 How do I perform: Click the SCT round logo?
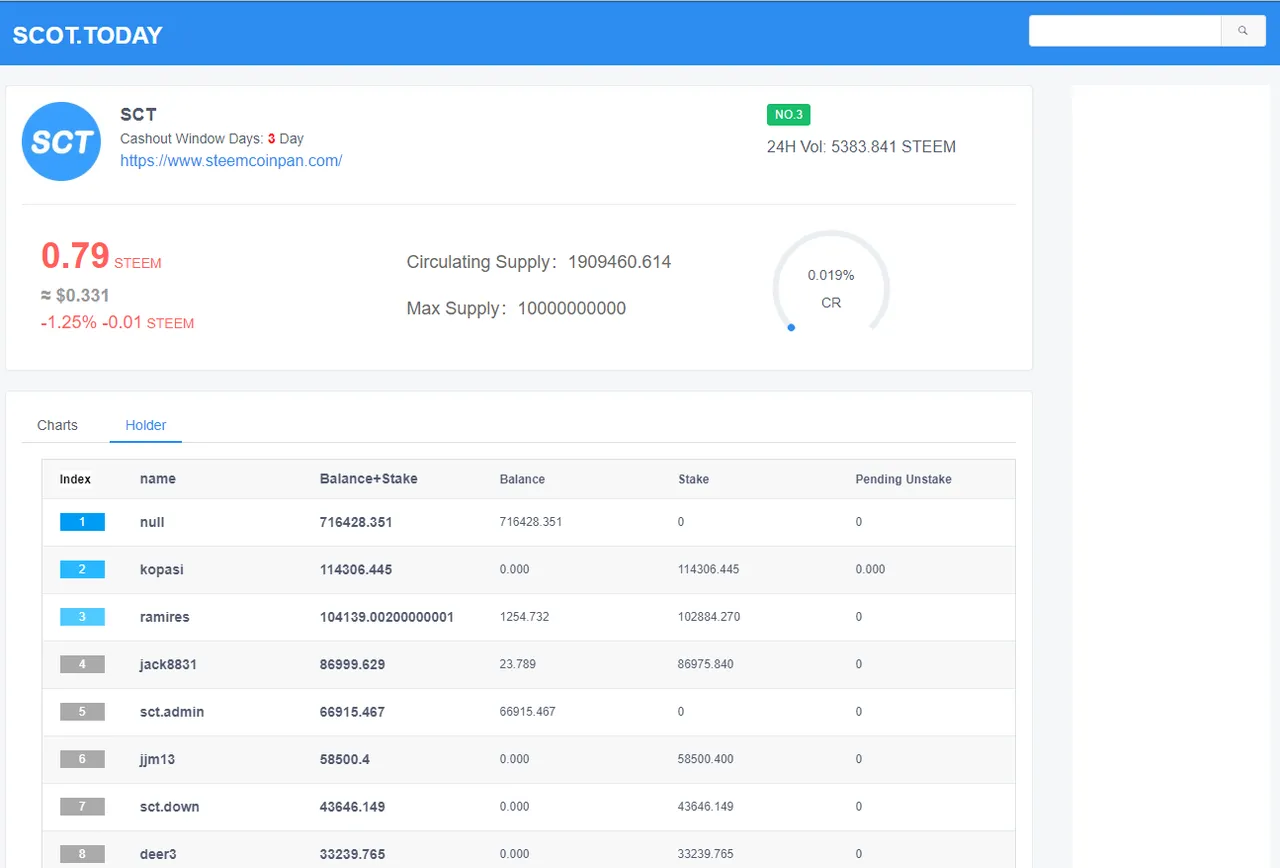(62, 142)
